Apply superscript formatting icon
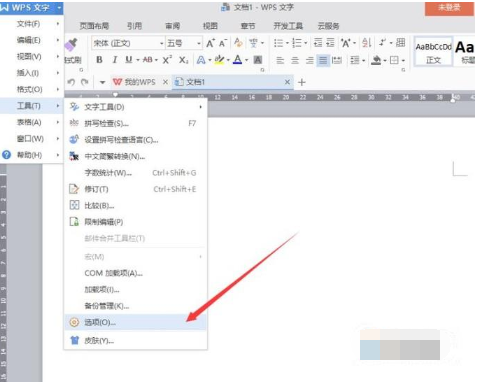The height and width of the screenshot is (382, 478). [167, 60]
